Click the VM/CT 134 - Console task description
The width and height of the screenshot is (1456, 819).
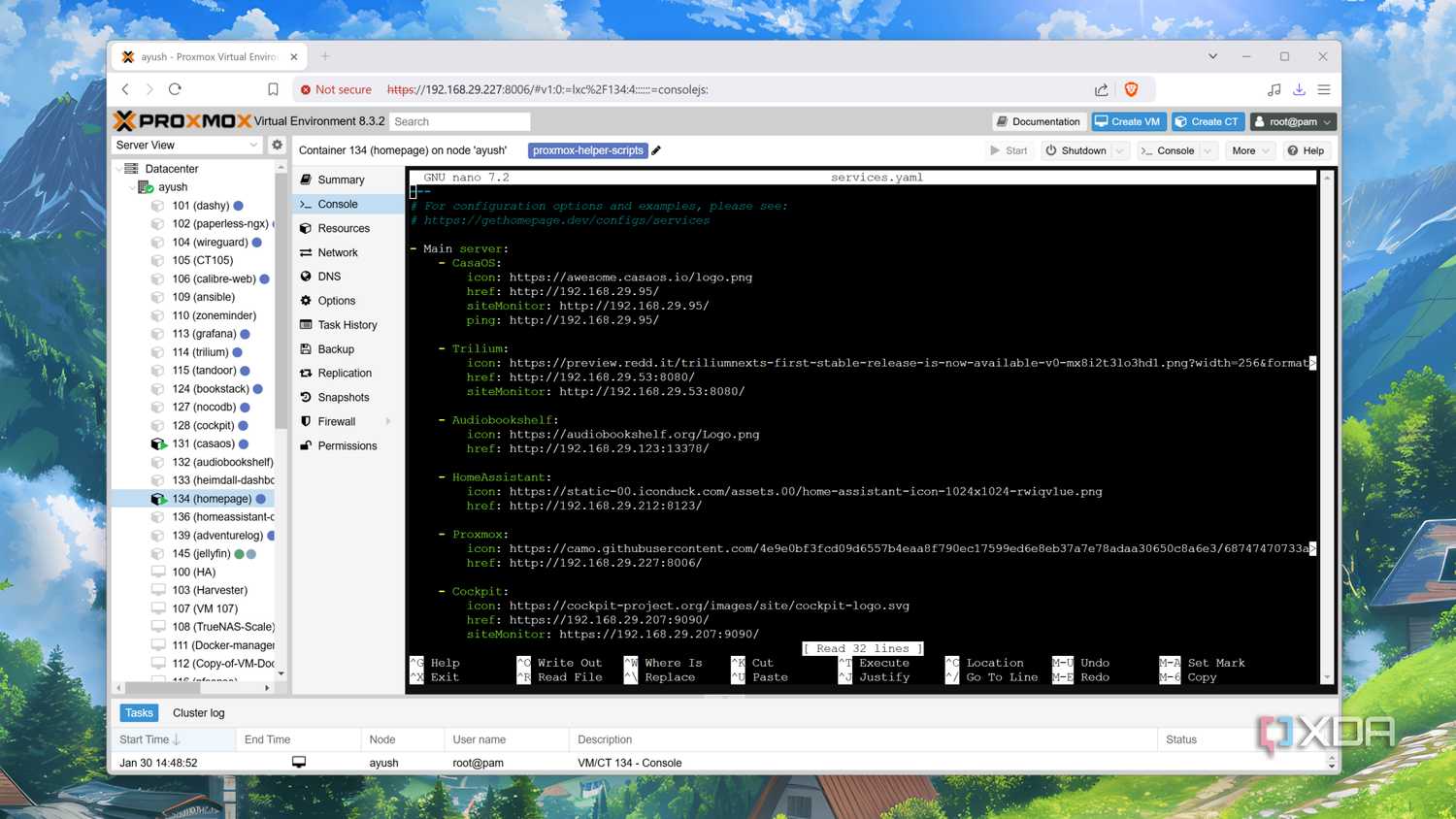pyautogui.click(x=629, y=763)
